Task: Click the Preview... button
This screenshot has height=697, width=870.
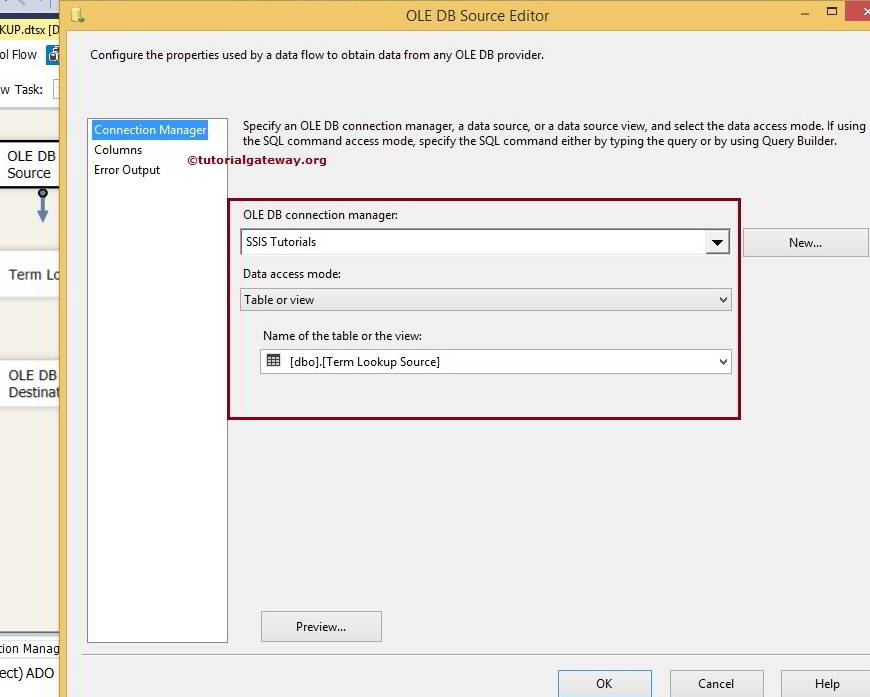Action: coord(320,626)
